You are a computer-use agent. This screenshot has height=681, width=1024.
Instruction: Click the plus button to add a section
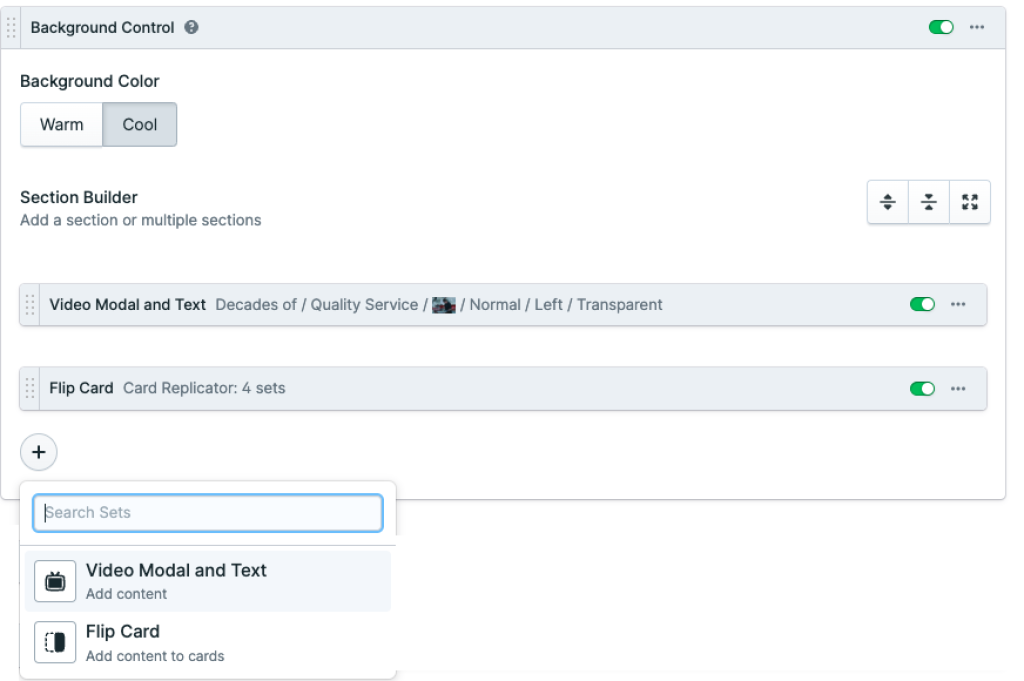[39, 452]
